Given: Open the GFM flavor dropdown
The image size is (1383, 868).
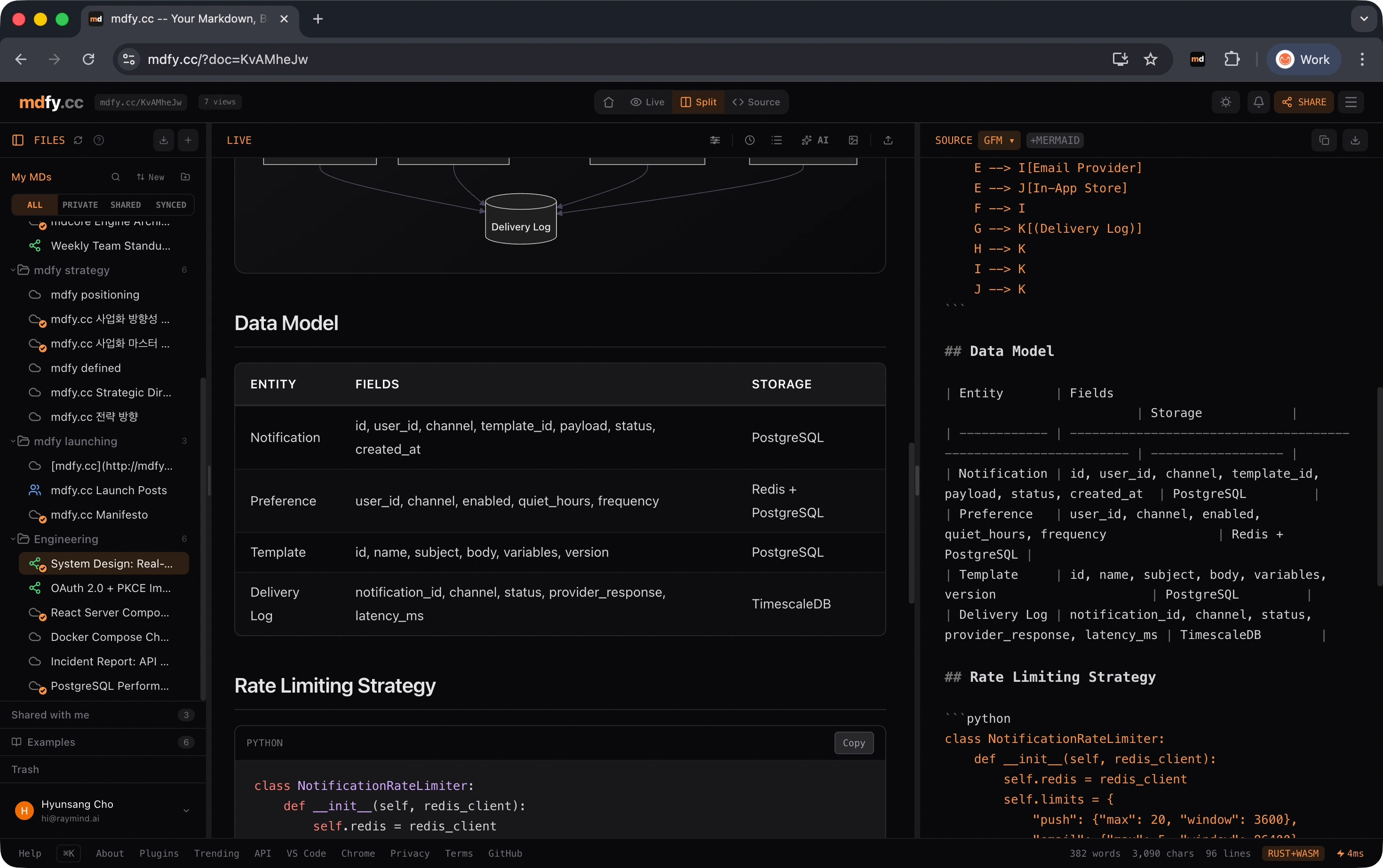Looking at the screenshot, I should (x=998, y=140).
